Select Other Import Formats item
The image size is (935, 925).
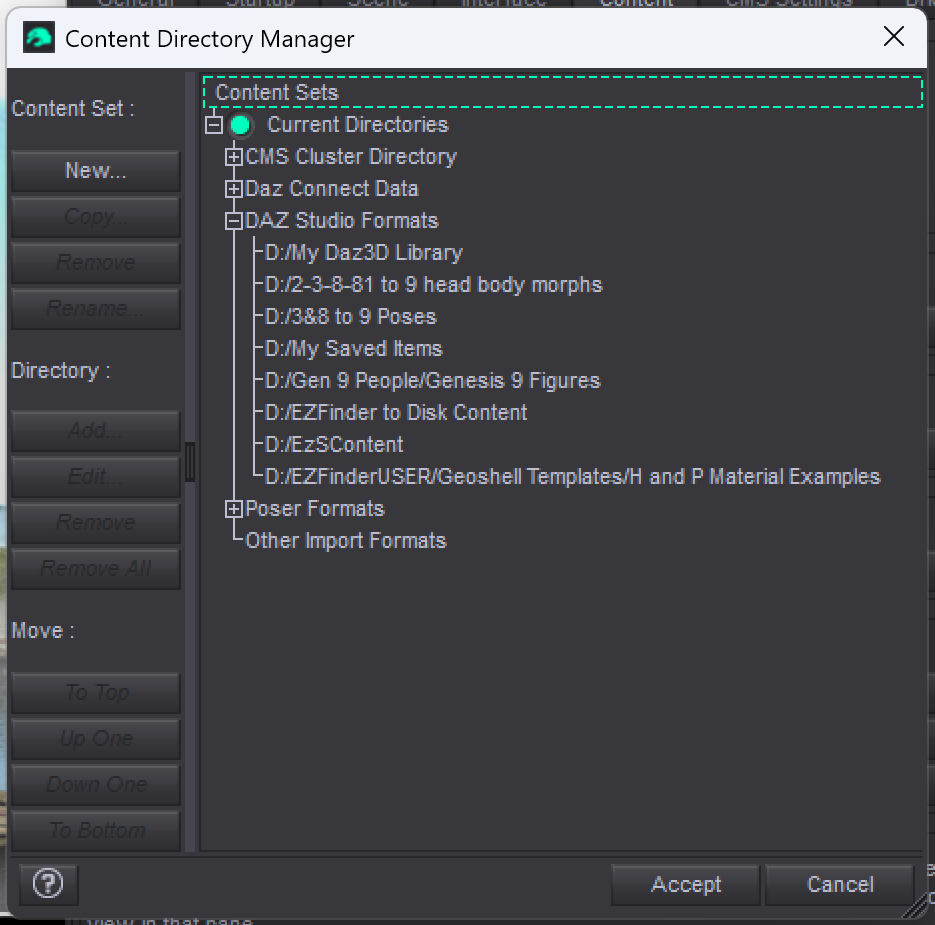pyautogui.click(x=346, y=541)
